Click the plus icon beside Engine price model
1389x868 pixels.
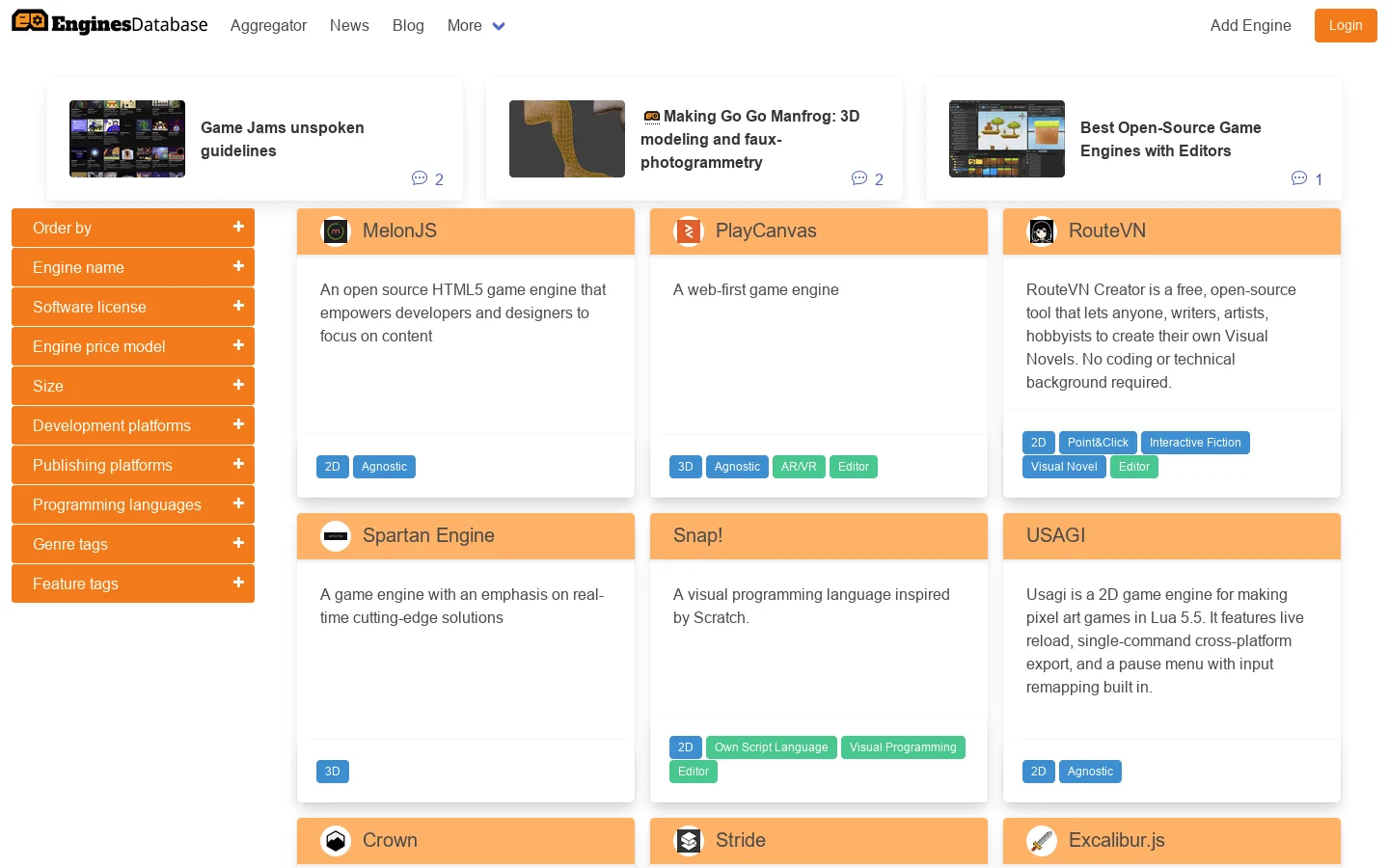tap(238, 345)
